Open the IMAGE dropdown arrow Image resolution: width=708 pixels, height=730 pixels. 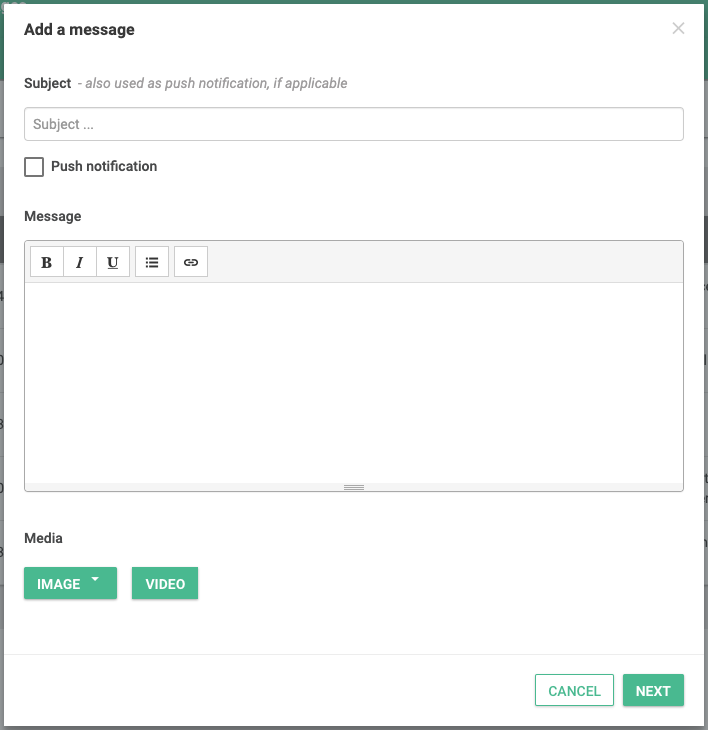coord(95,579)
